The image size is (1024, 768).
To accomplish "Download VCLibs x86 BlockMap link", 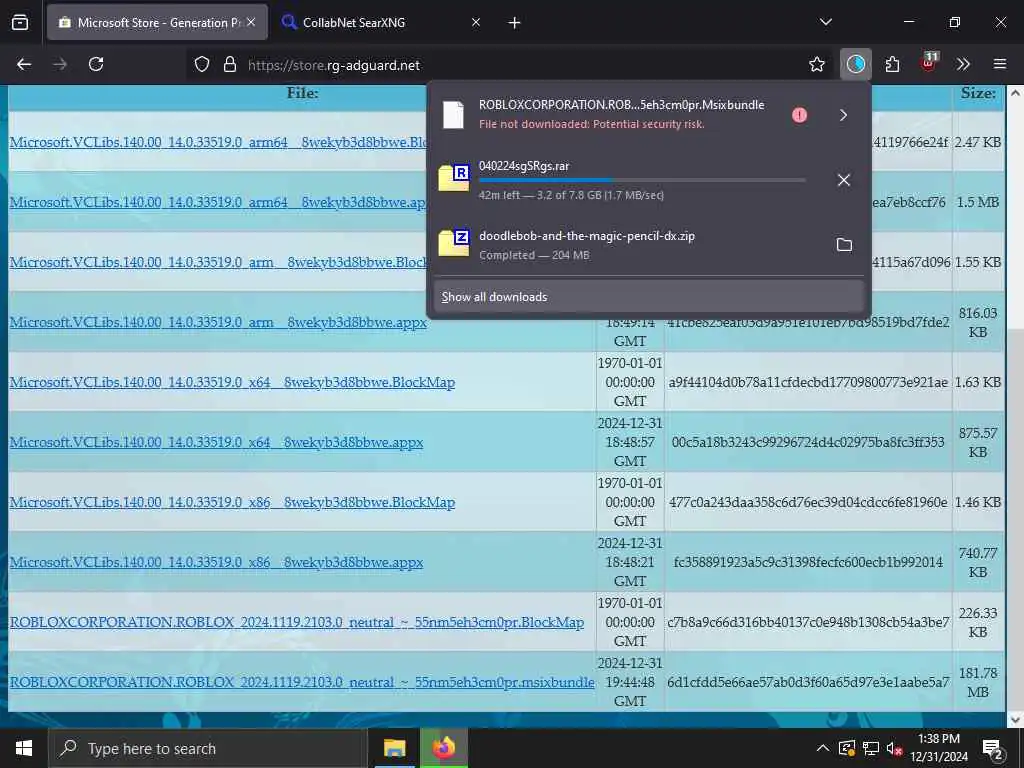I will (x=232, y=502).
